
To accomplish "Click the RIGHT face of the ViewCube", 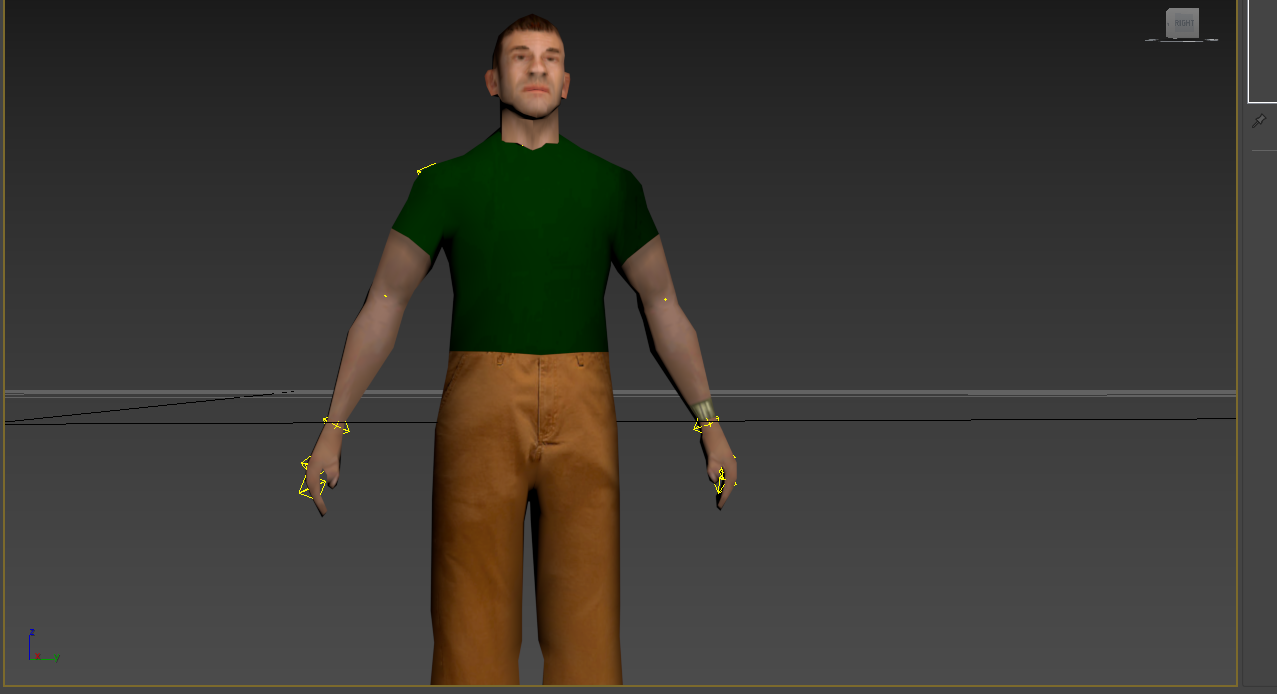I will pos(1183,23).
